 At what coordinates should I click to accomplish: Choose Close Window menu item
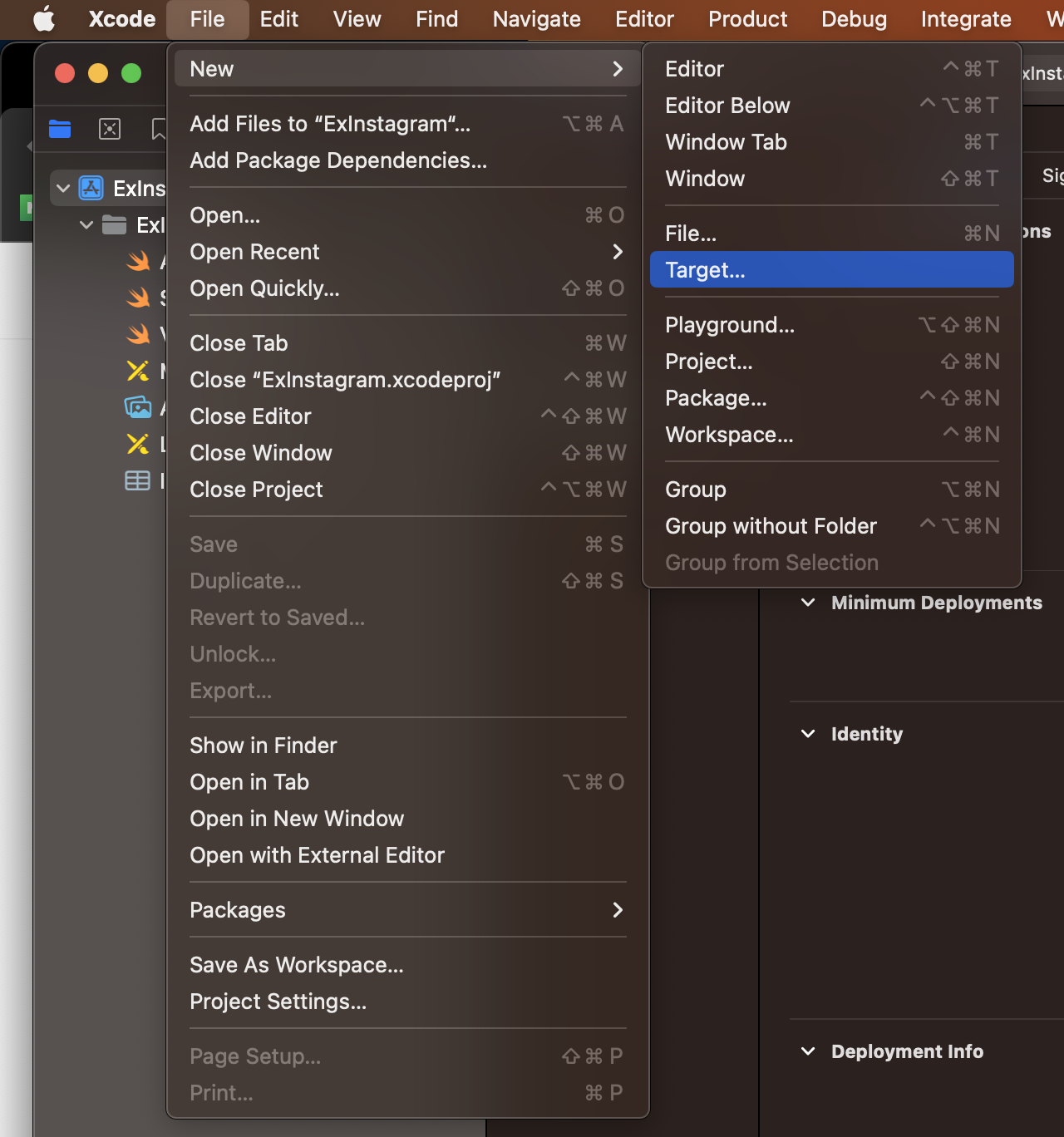coord(407,453)
